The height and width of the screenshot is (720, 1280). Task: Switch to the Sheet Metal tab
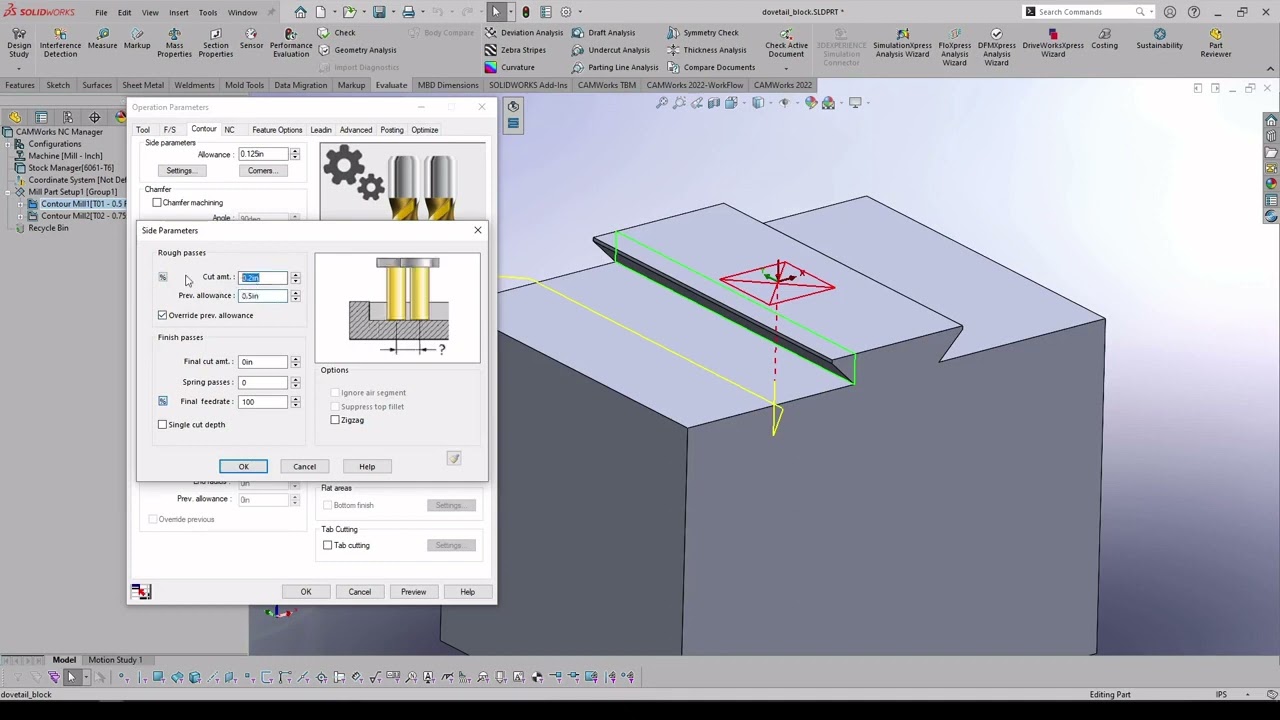(143, 85)
